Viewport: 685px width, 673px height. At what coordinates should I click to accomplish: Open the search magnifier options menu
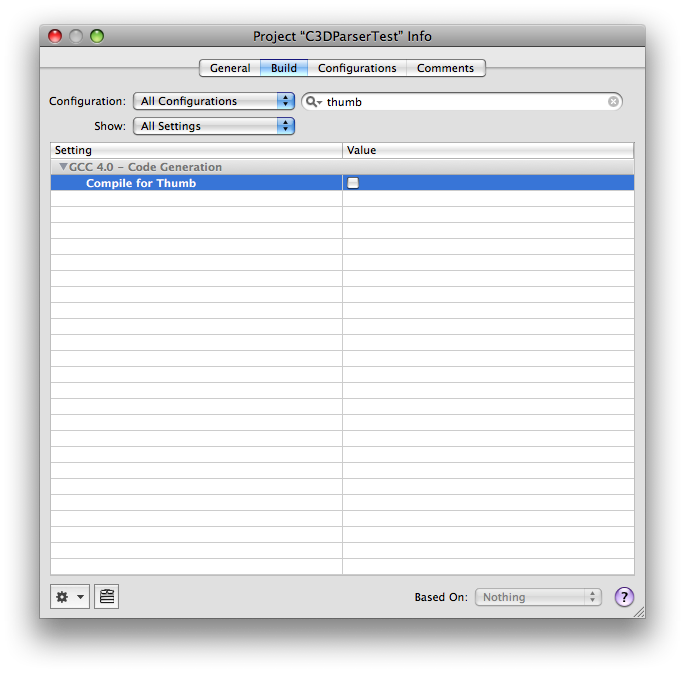coord(313,102)
